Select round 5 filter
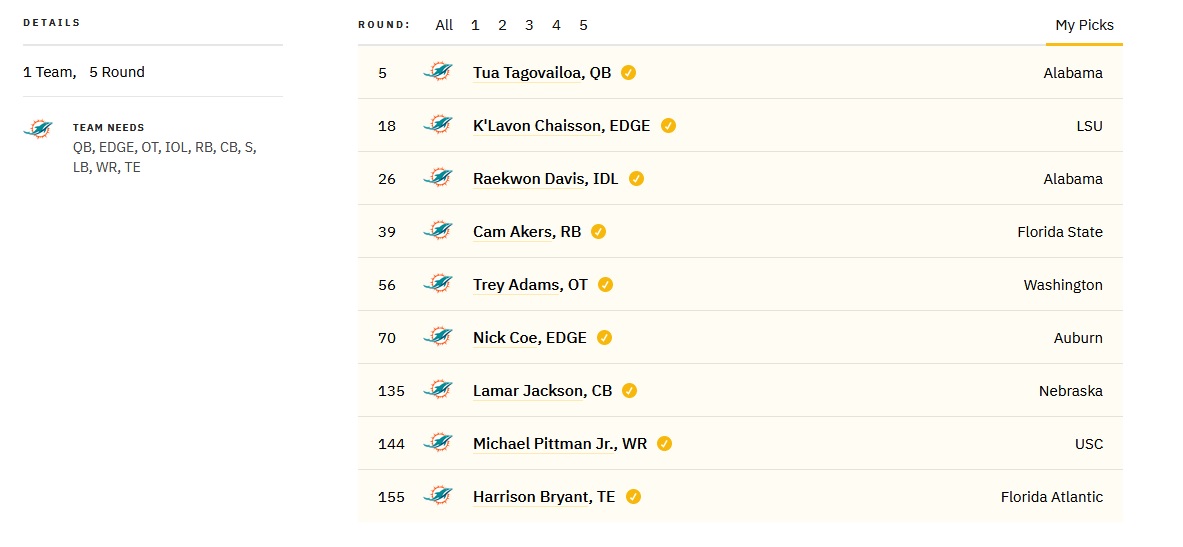The image size is (1183, 547). (x=583, y=25)
